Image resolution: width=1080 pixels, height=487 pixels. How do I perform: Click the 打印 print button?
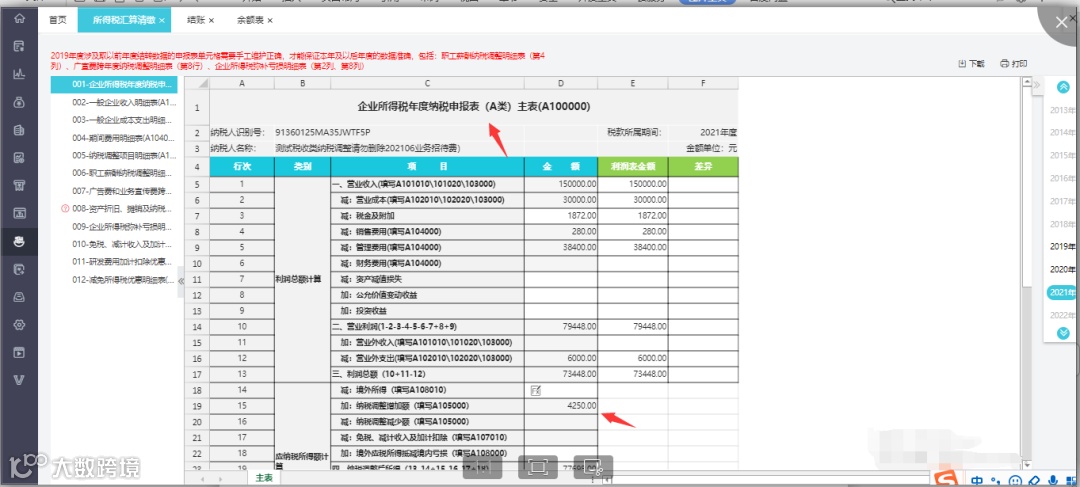[x=1014, y=63]
